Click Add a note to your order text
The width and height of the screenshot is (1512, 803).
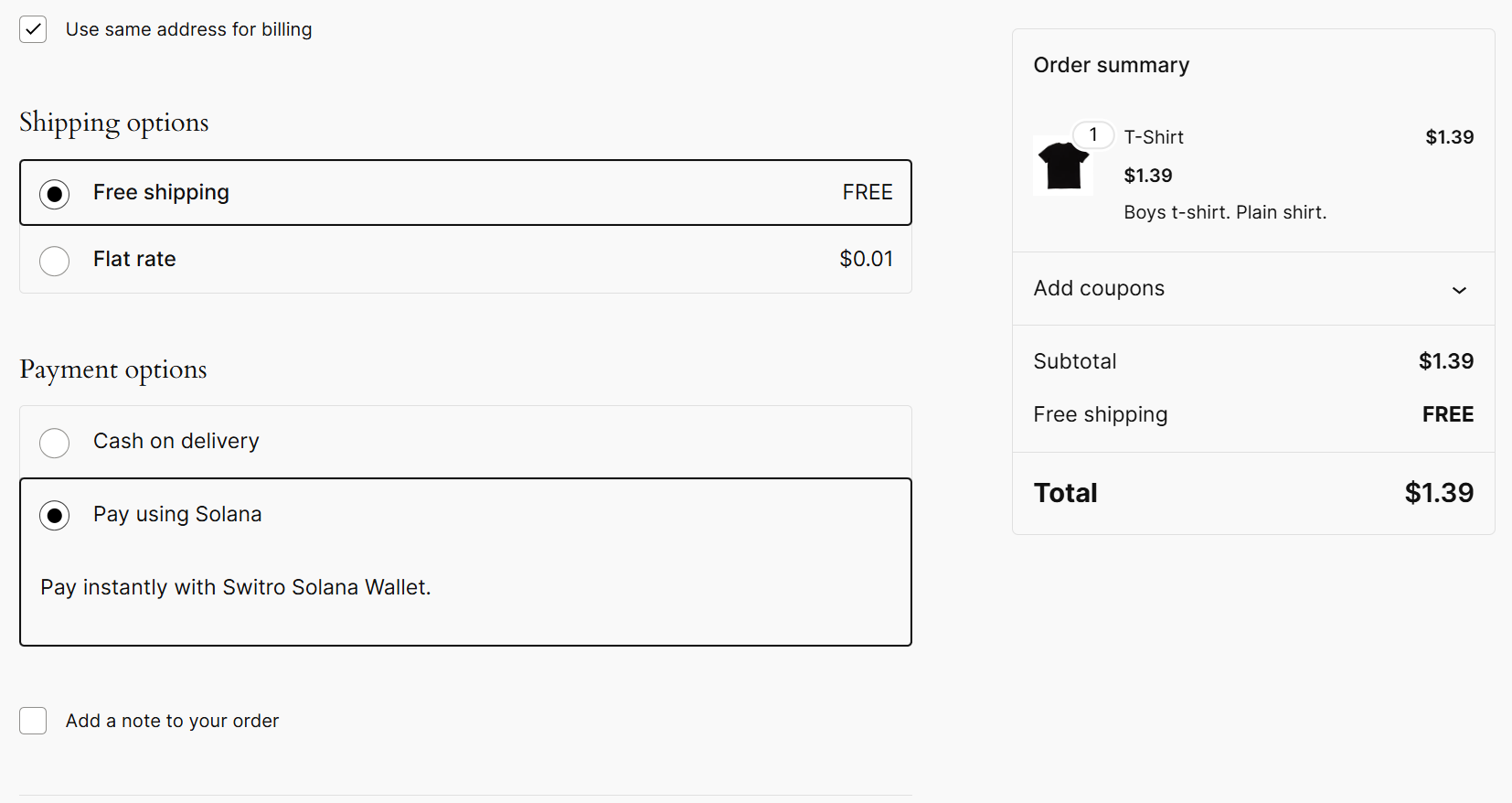click(172, 721)
